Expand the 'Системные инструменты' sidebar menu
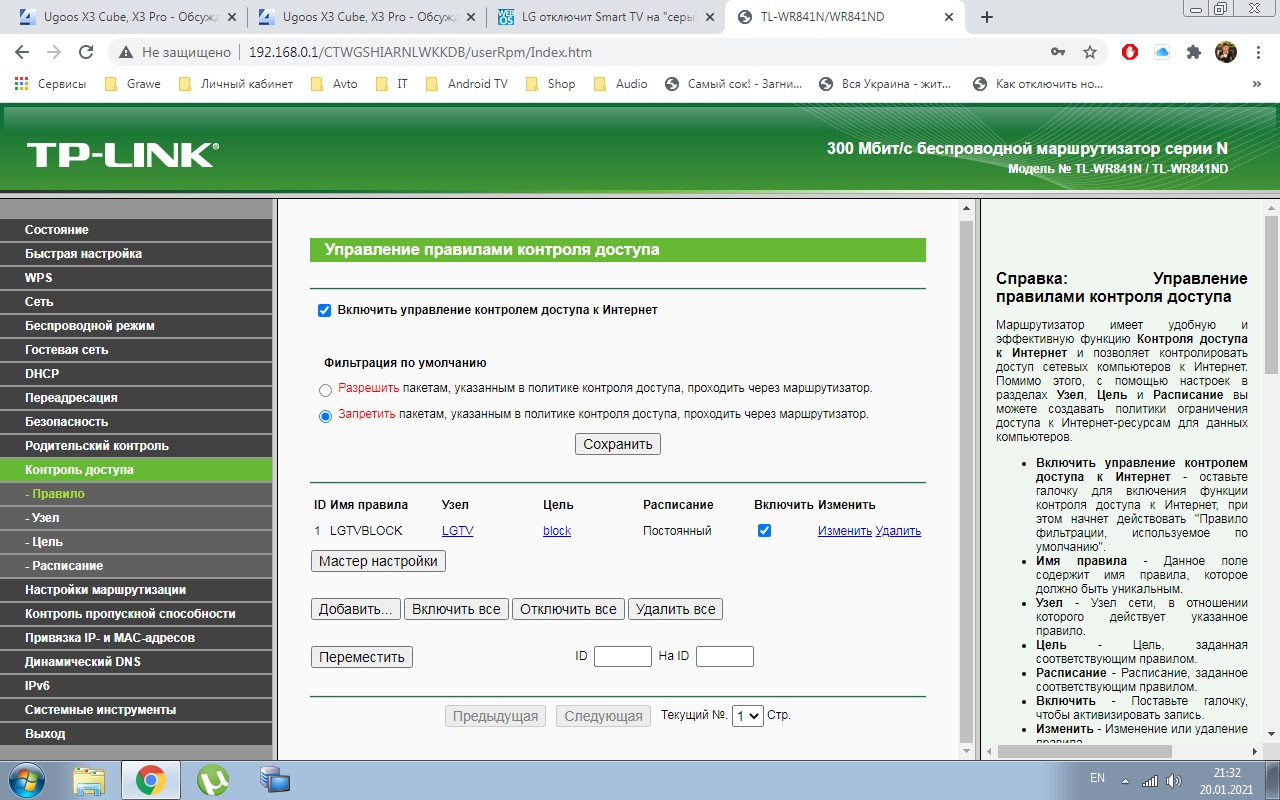Image resolution: width=1280 pixels, height=800 pixels. 100,710
